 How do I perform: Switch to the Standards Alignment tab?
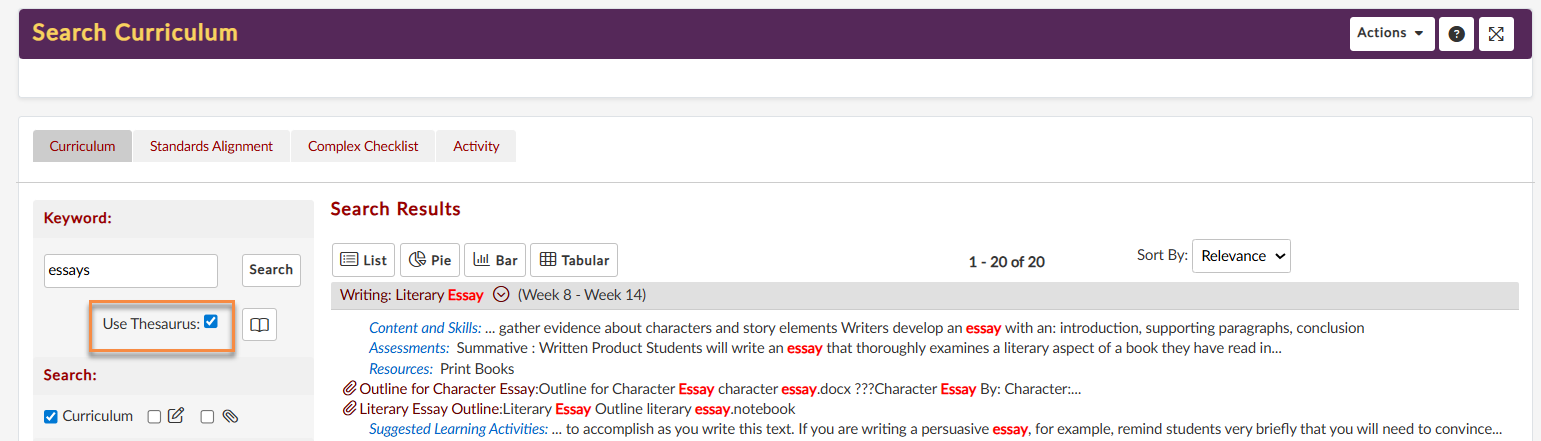[211, 146]
